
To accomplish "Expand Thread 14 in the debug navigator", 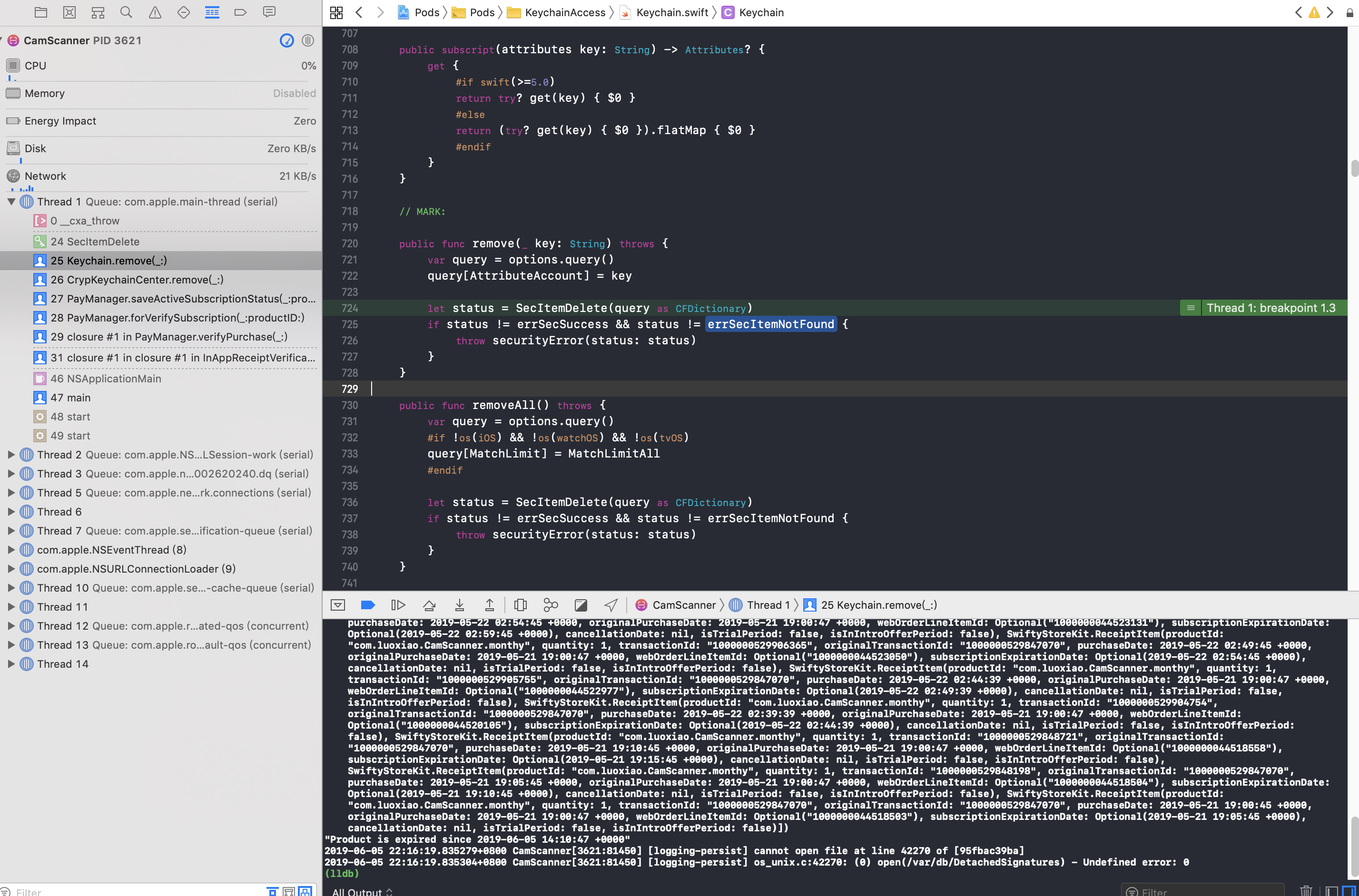I will (x=11, y=663).
